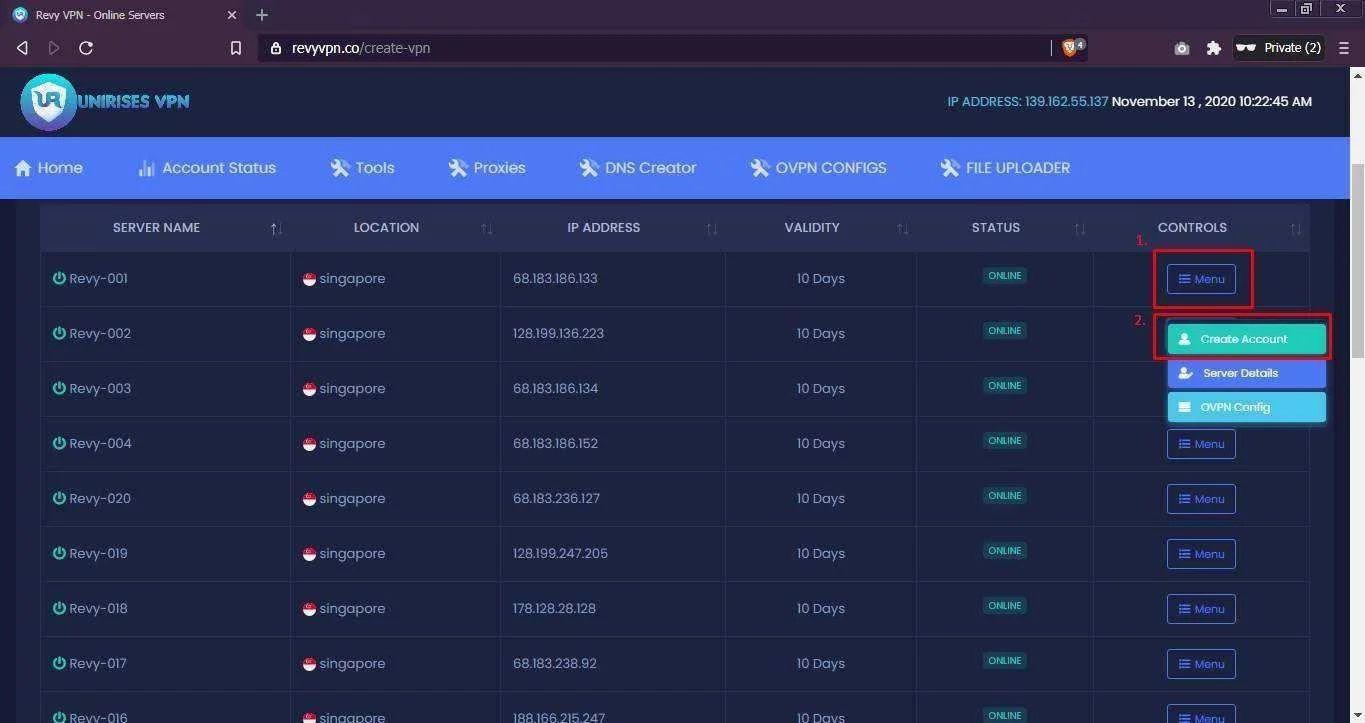Choose Create Account from the open menu
The image size is (1365, 723).
pyautogui.click(x=1246, y=339)
